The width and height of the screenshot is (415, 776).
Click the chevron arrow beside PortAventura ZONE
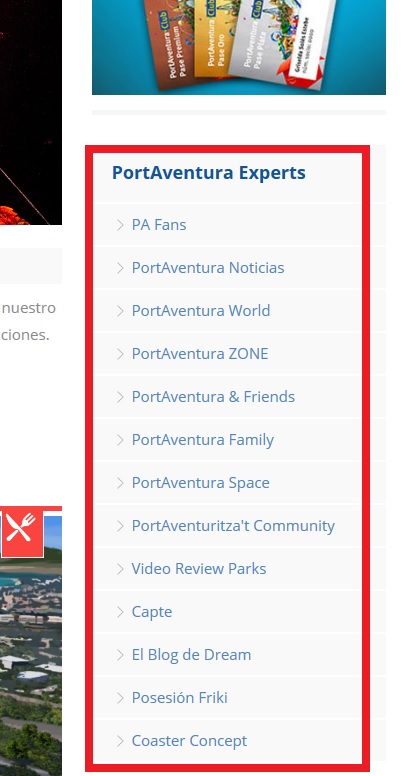(120, 354)
